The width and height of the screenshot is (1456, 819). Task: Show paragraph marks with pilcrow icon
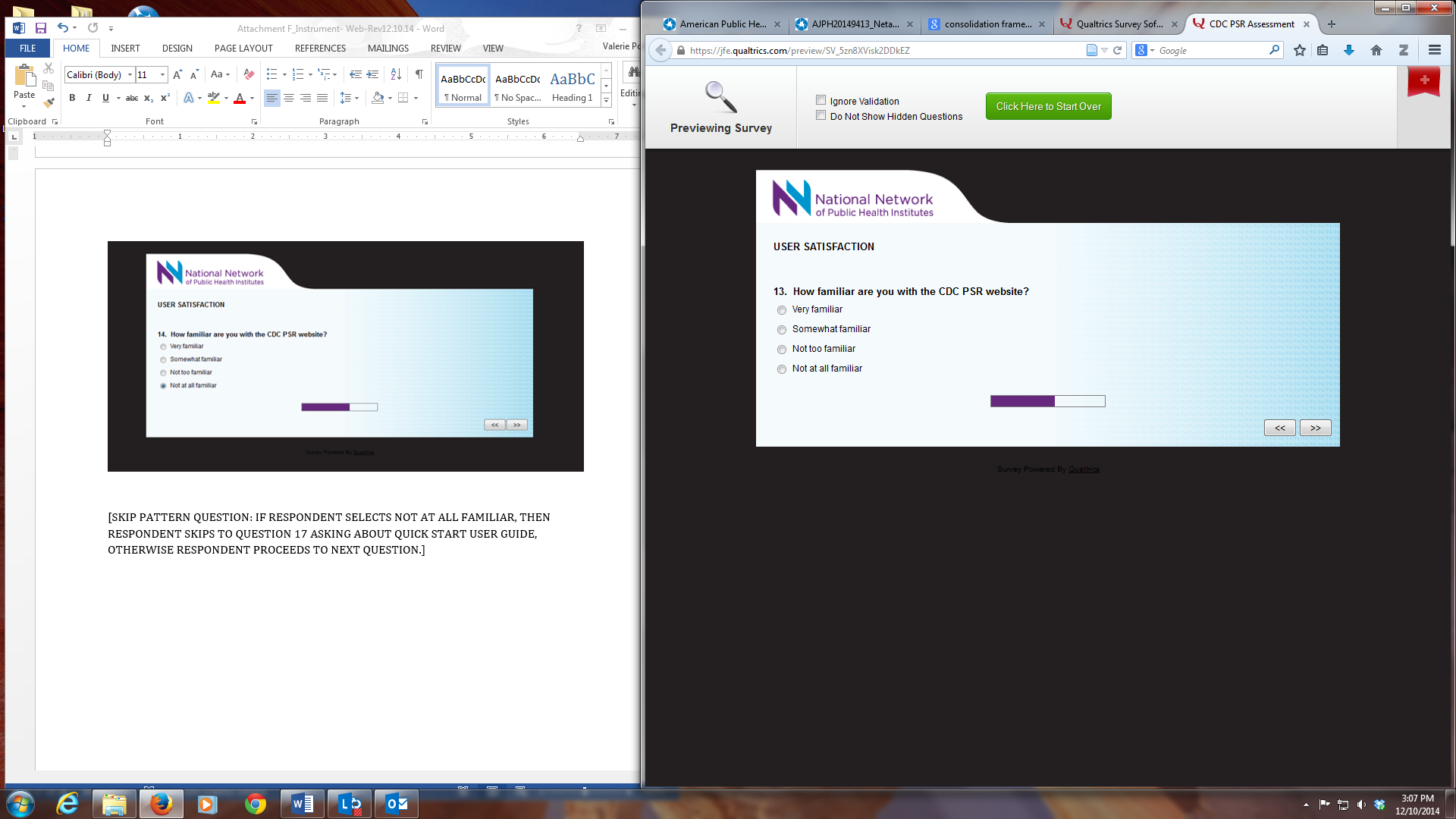[419, 74]
